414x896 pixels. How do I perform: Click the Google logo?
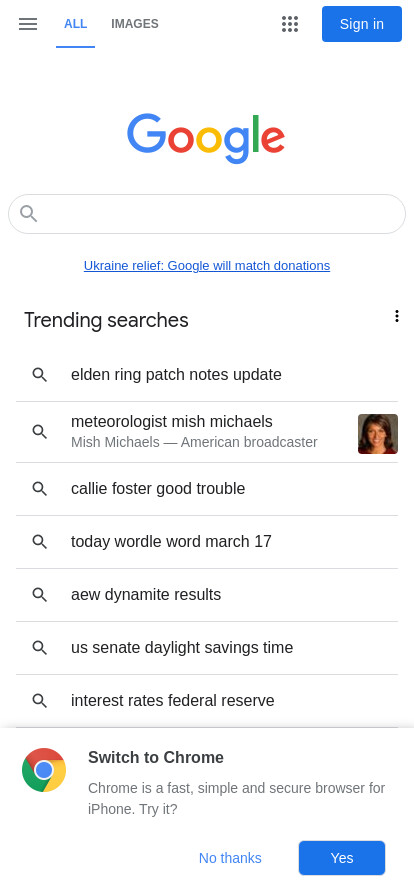(206, 138)
